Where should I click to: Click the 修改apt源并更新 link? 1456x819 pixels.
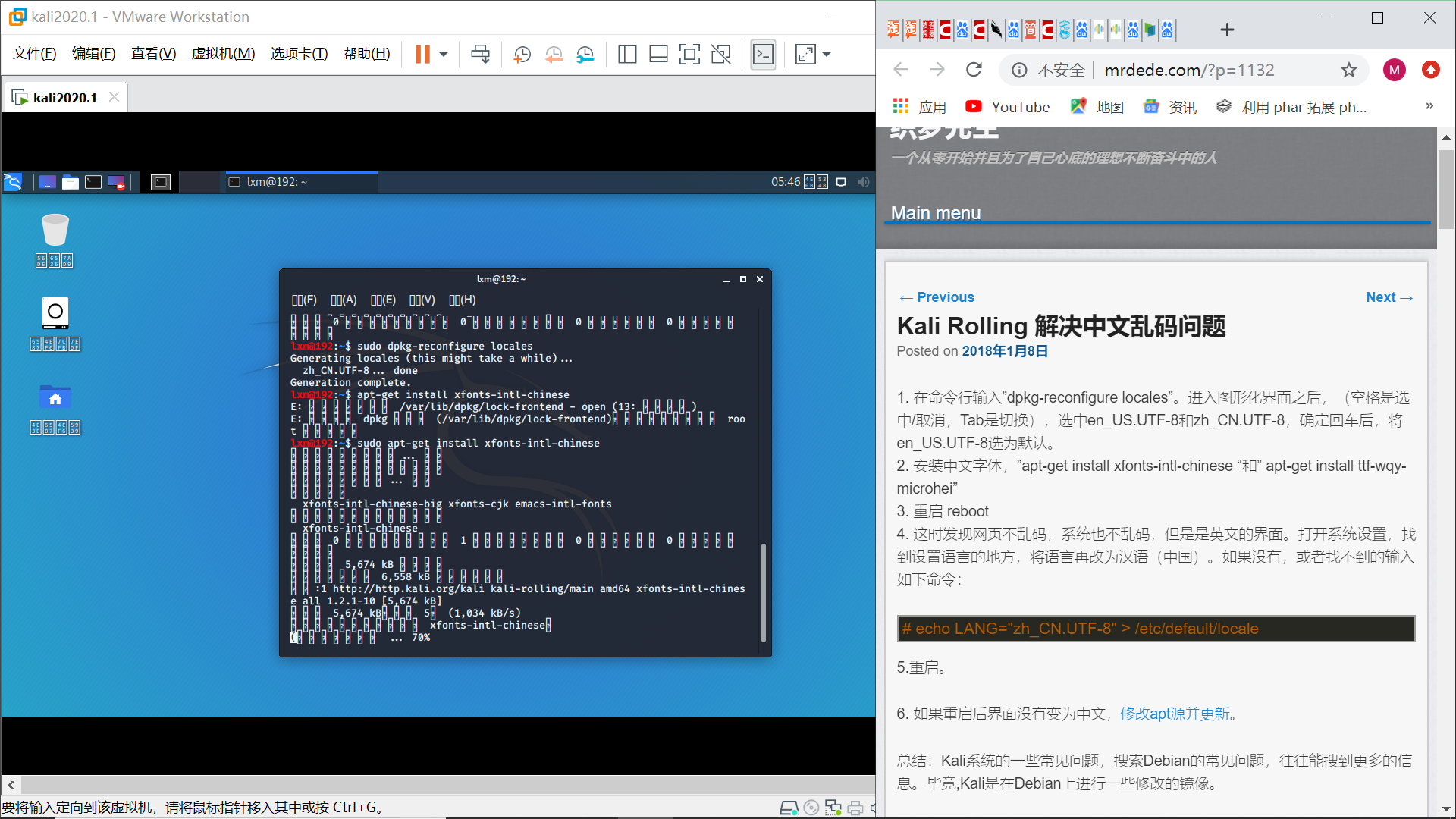pos(1175,714)
